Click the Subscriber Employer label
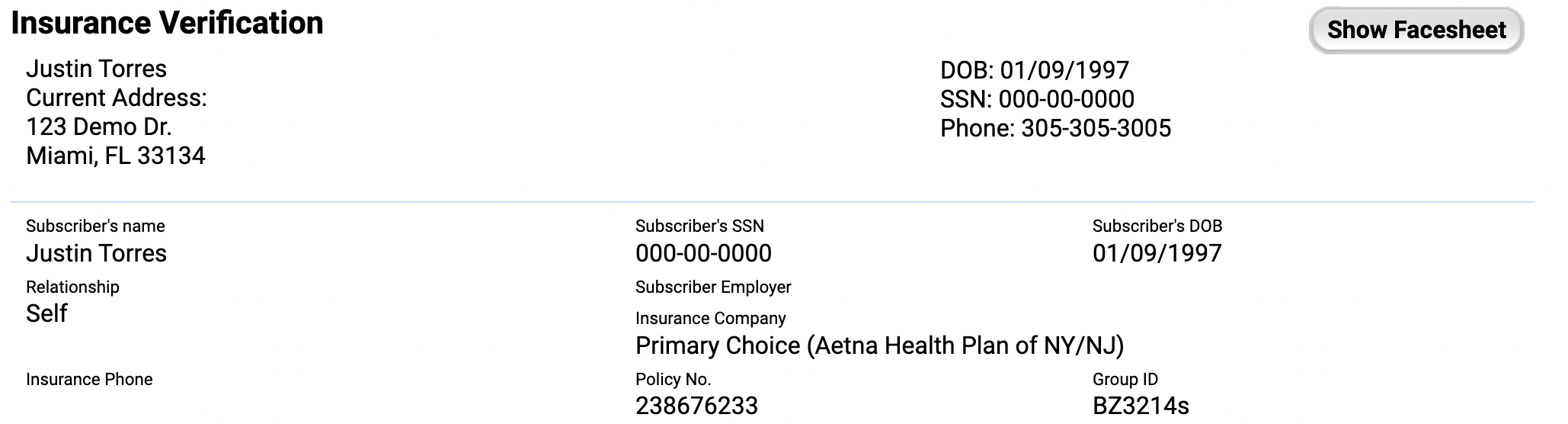 point(712,287)
